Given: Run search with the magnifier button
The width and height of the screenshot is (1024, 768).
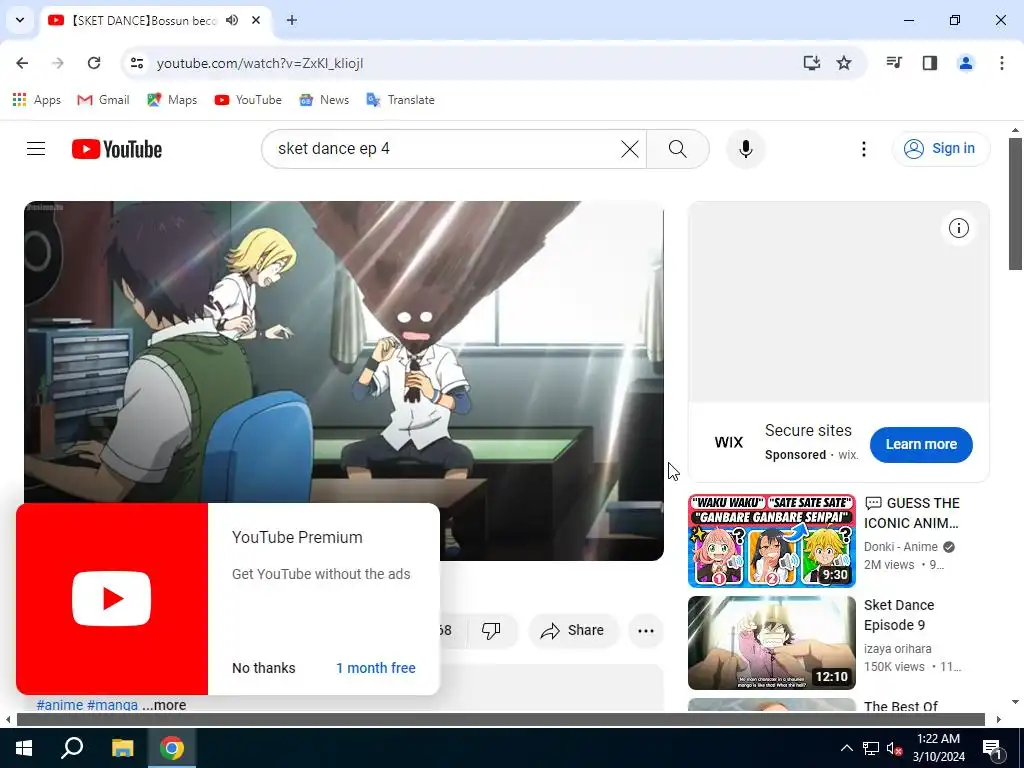Looking at the screenshot, I should (677, 149).
